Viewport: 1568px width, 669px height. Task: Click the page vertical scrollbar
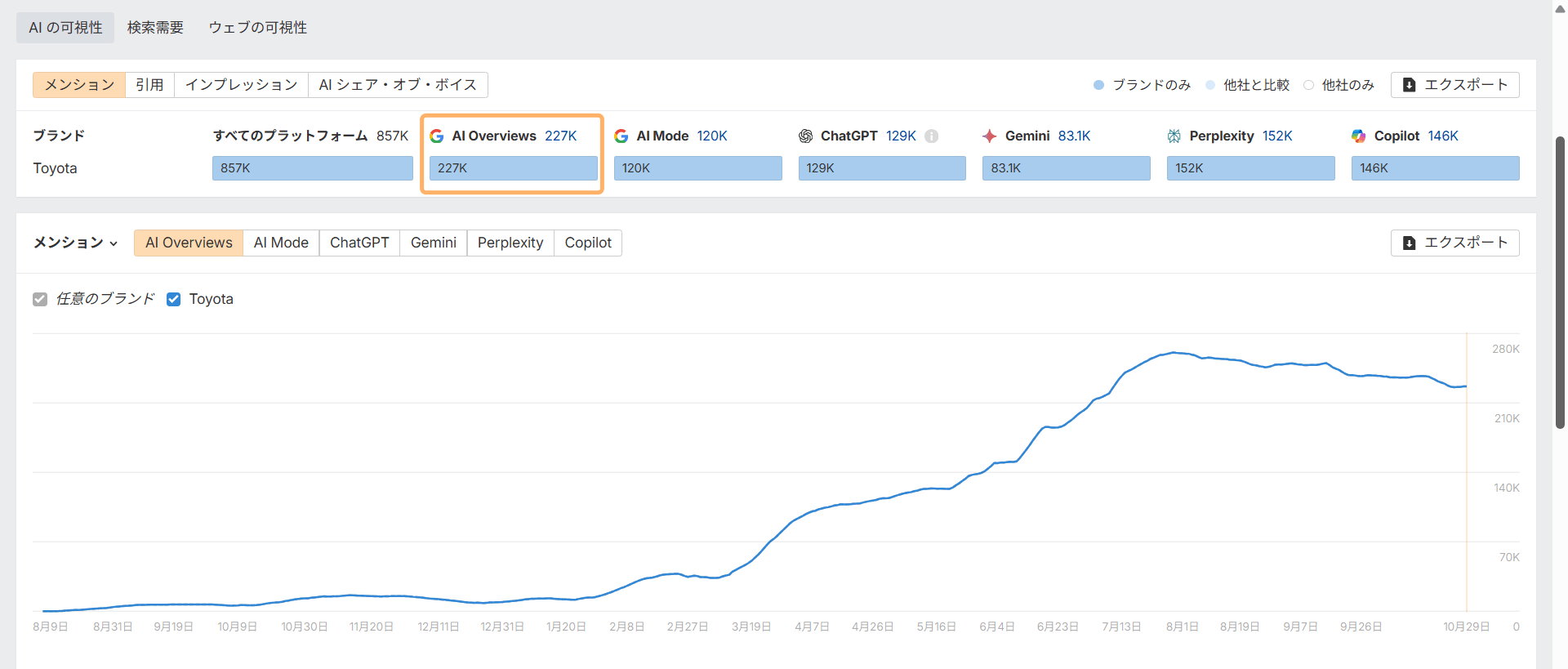pos(1560,282)
